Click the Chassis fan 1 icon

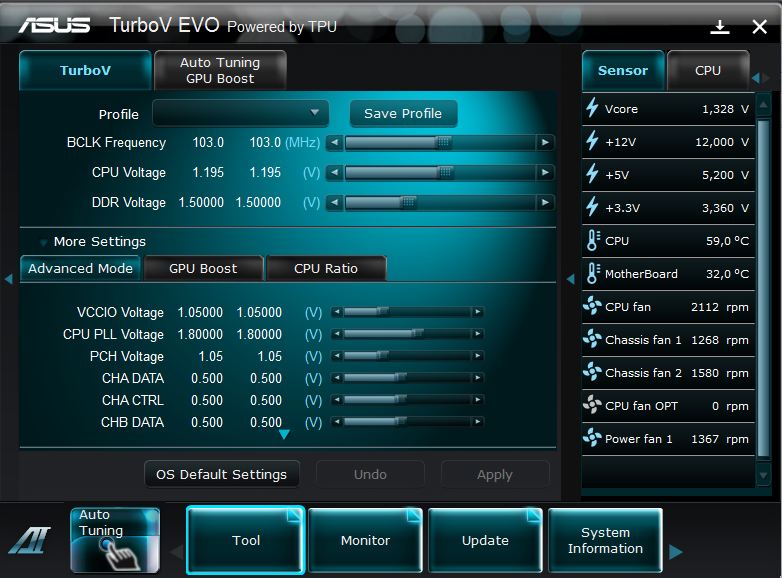592,339
